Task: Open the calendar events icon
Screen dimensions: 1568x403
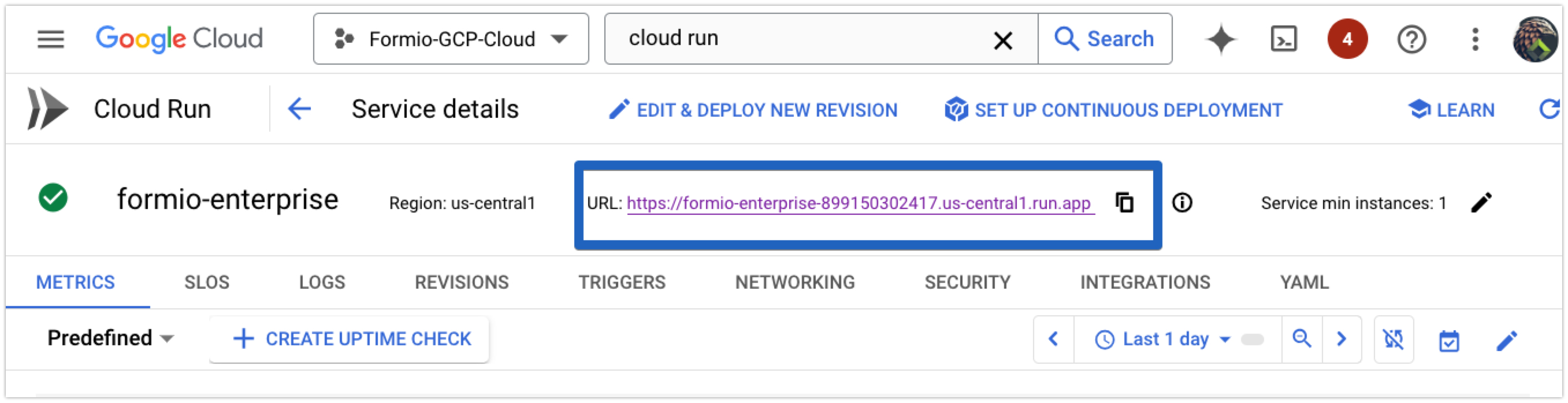Action: [x=1449, y=341]
